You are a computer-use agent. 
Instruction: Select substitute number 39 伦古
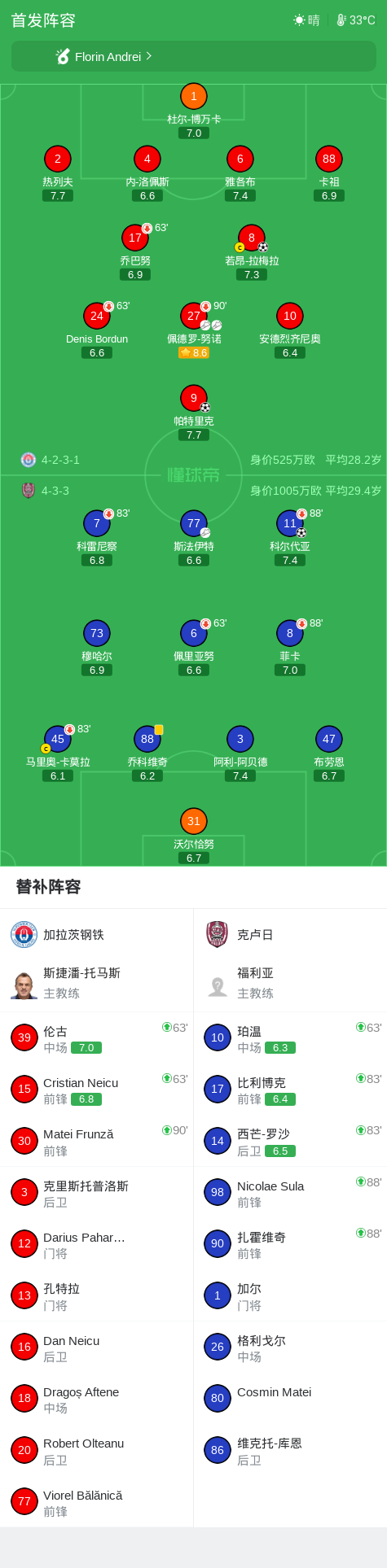click(97, 1038)
